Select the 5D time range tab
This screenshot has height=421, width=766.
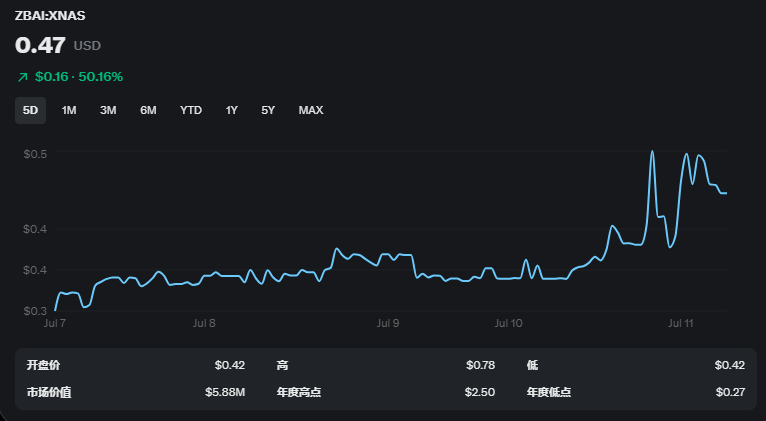coord(30,110)
